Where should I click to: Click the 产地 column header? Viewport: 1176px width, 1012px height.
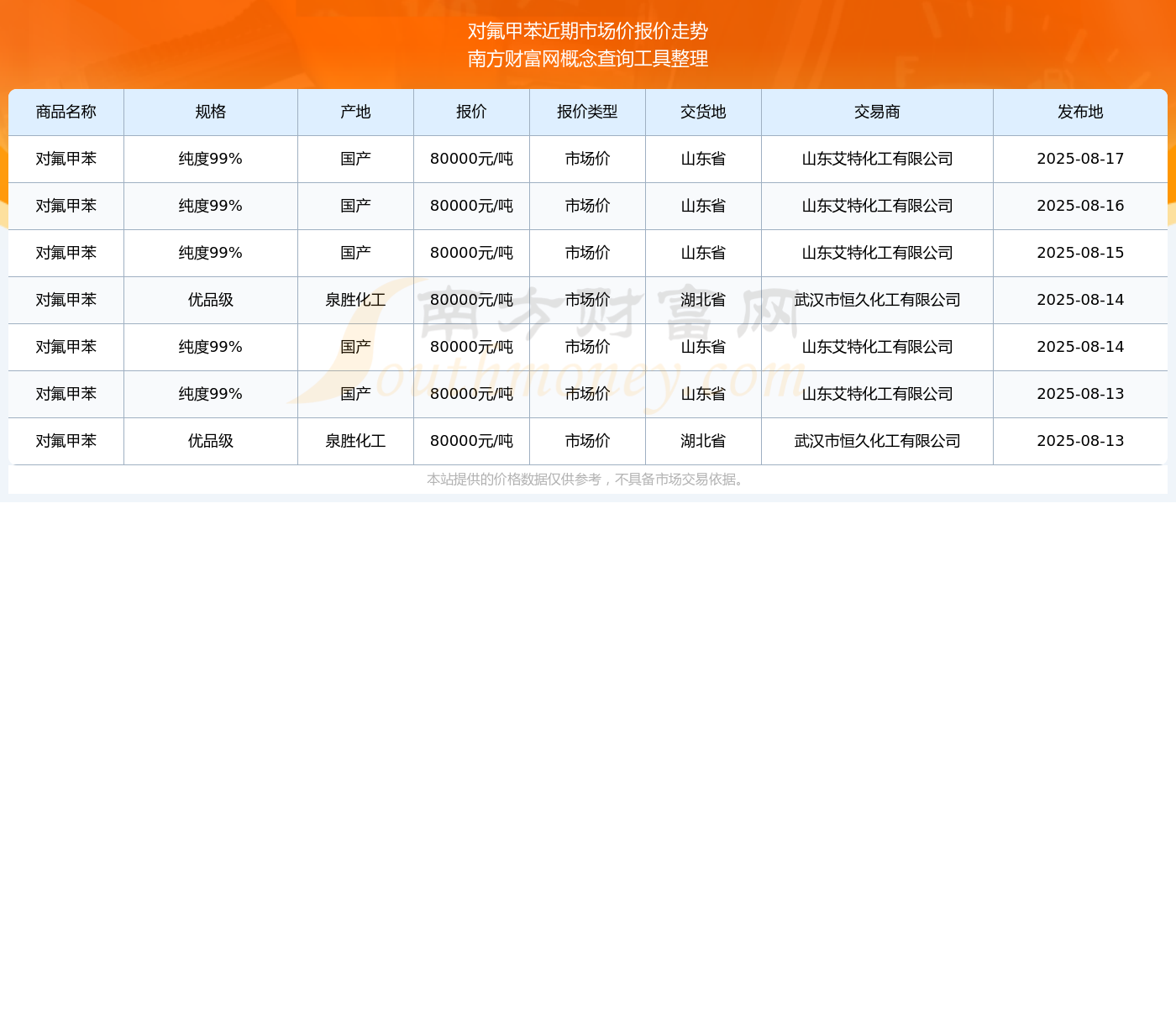pos(355,112)
